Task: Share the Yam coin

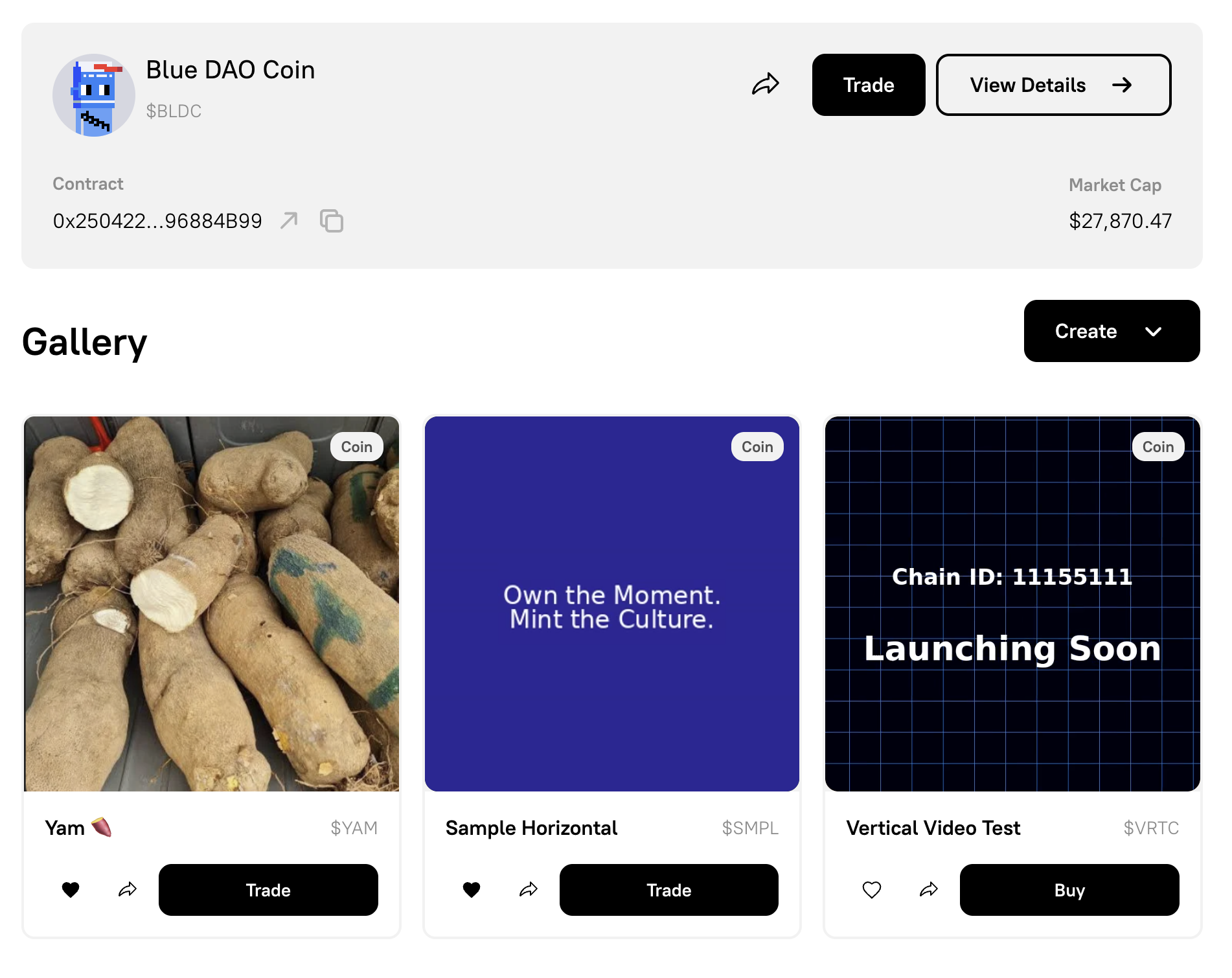Action: click(128, 890)
